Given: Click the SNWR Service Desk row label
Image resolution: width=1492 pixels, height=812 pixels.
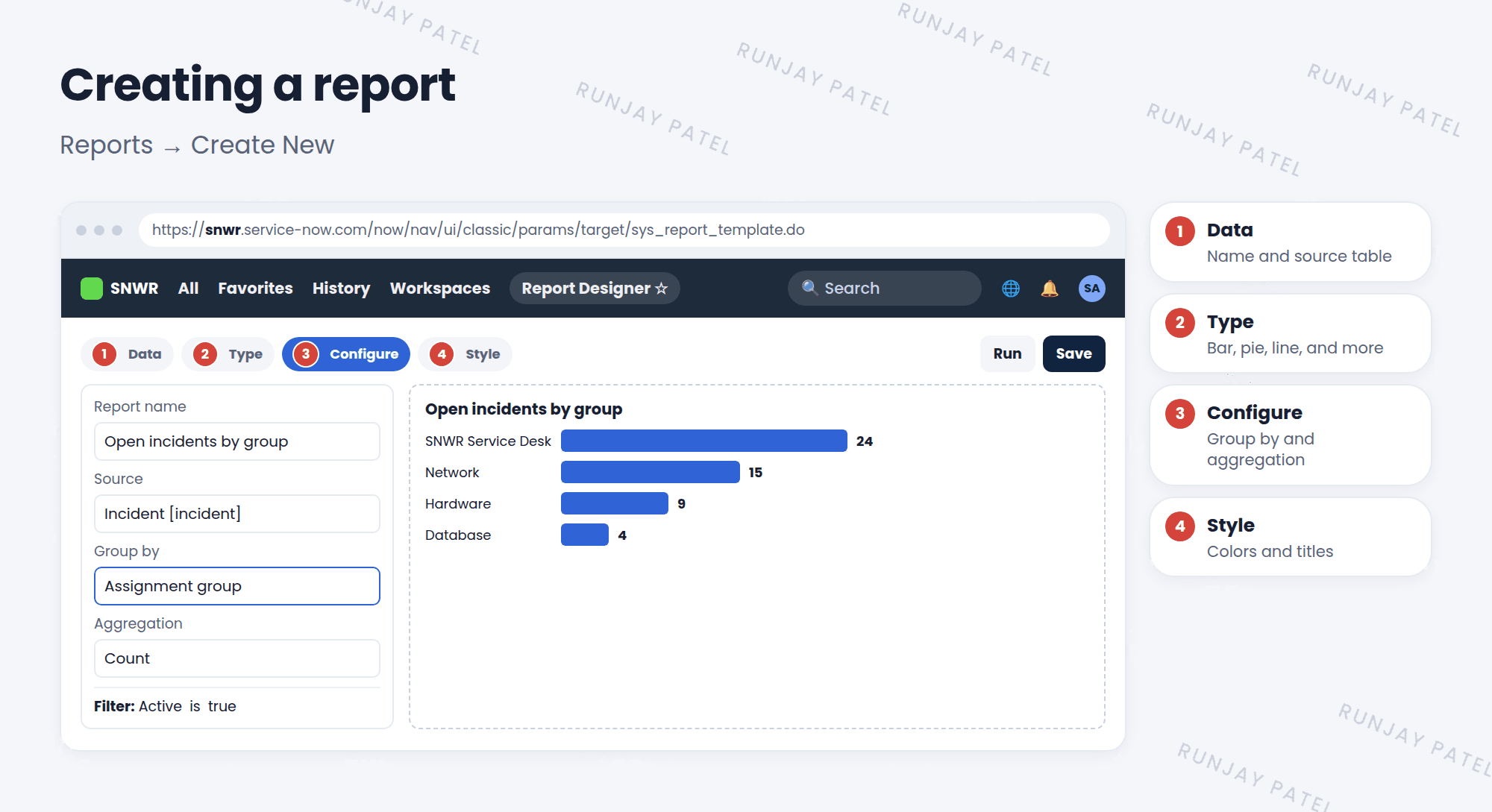Looking at the screenshot, I should pyautogui.click(x=488, y=441).
